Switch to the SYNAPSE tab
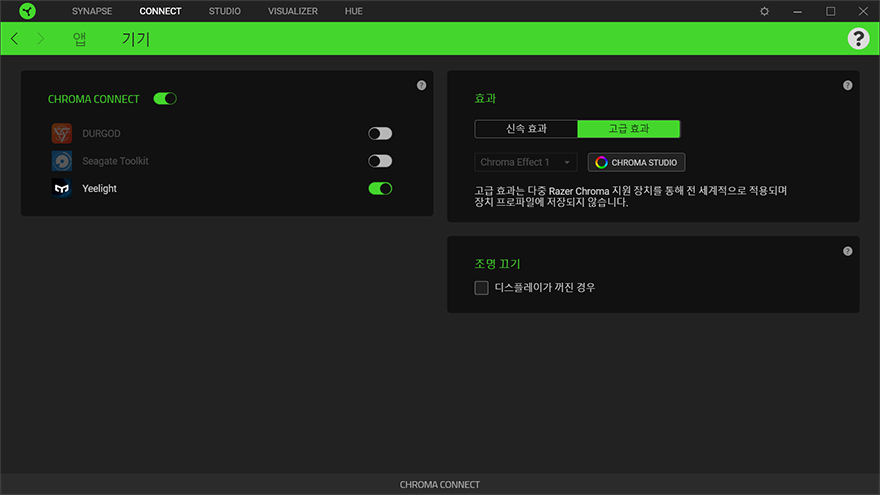This screenshot has height=495, width=880. pos(92,11)
